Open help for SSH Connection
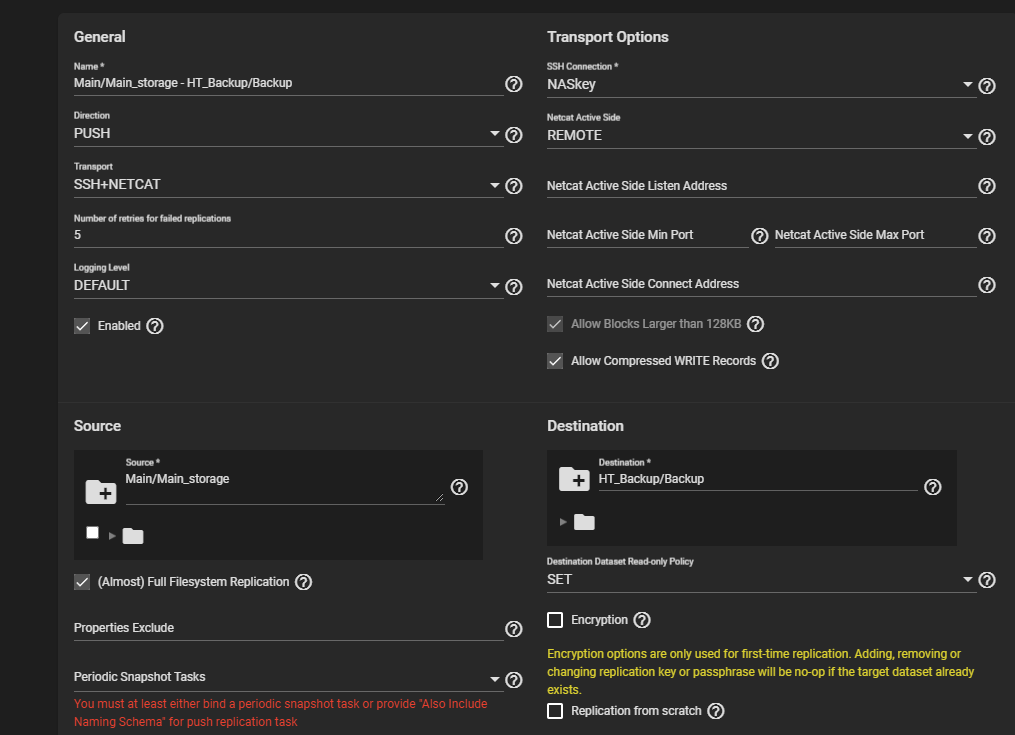Viewport: 1015px width, 735px height. pos(987,85)
